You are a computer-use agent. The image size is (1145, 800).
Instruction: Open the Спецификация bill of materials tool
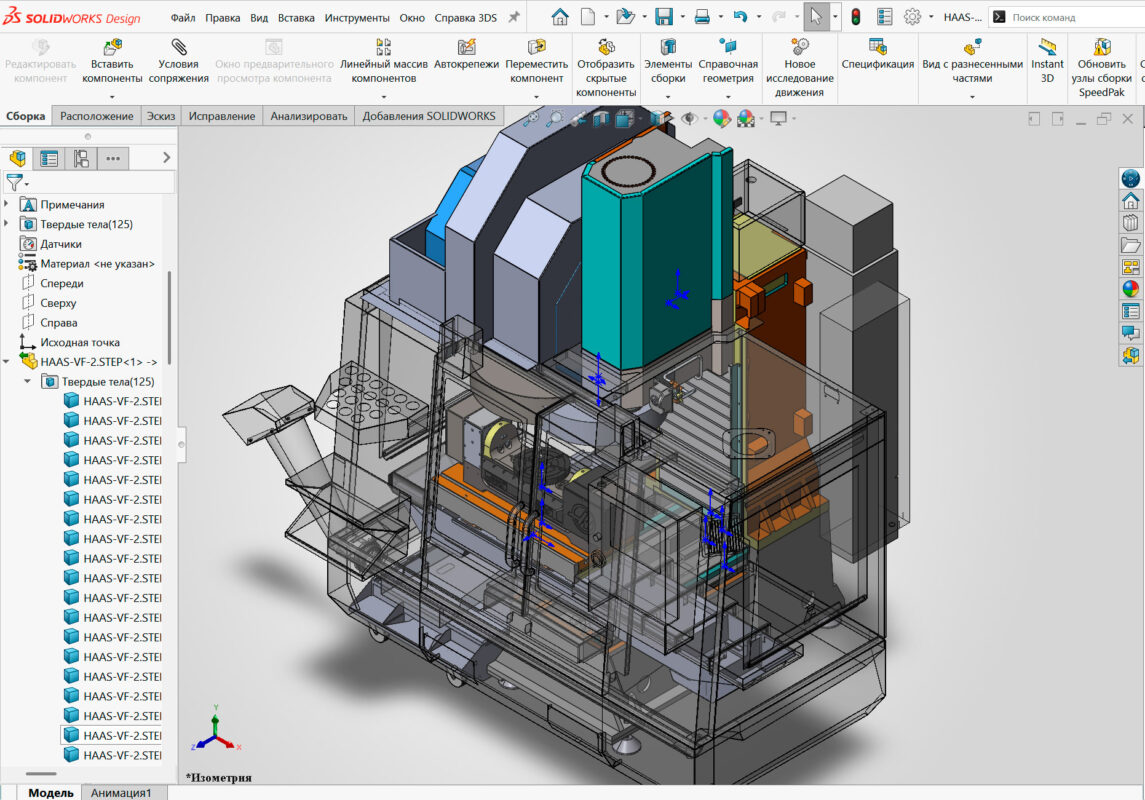click(877, 47)
